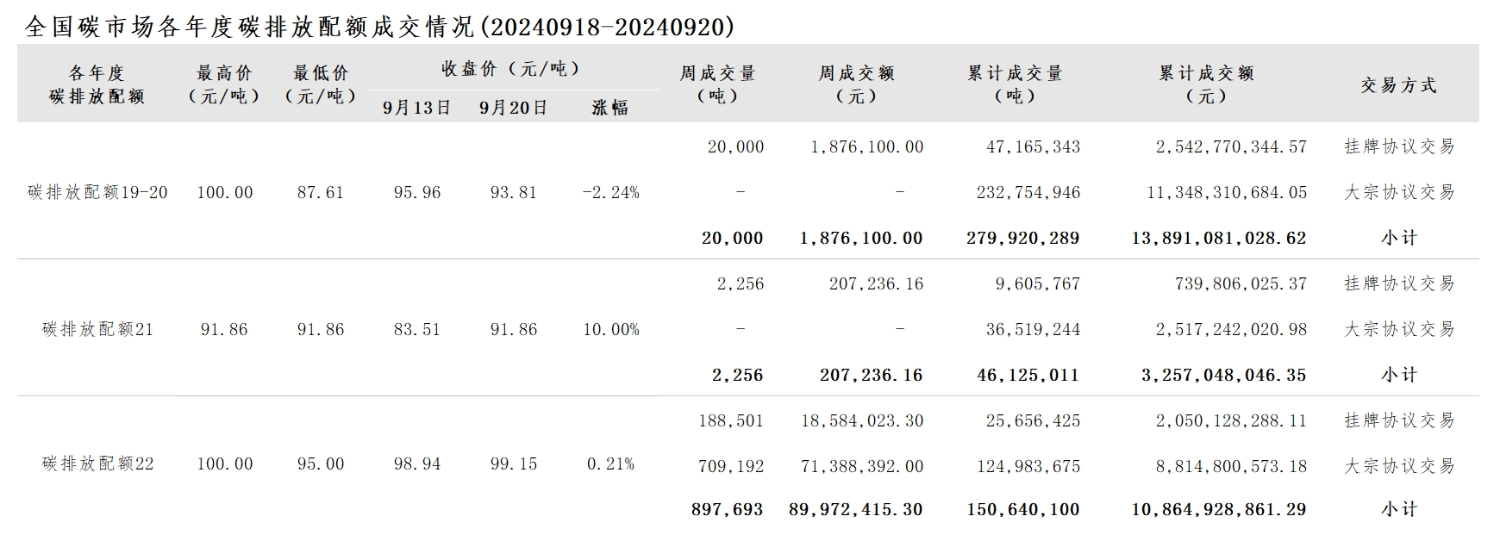Select the 碳排放配额19-20 row label
The image size is (1500, 535).
point(97,192)
